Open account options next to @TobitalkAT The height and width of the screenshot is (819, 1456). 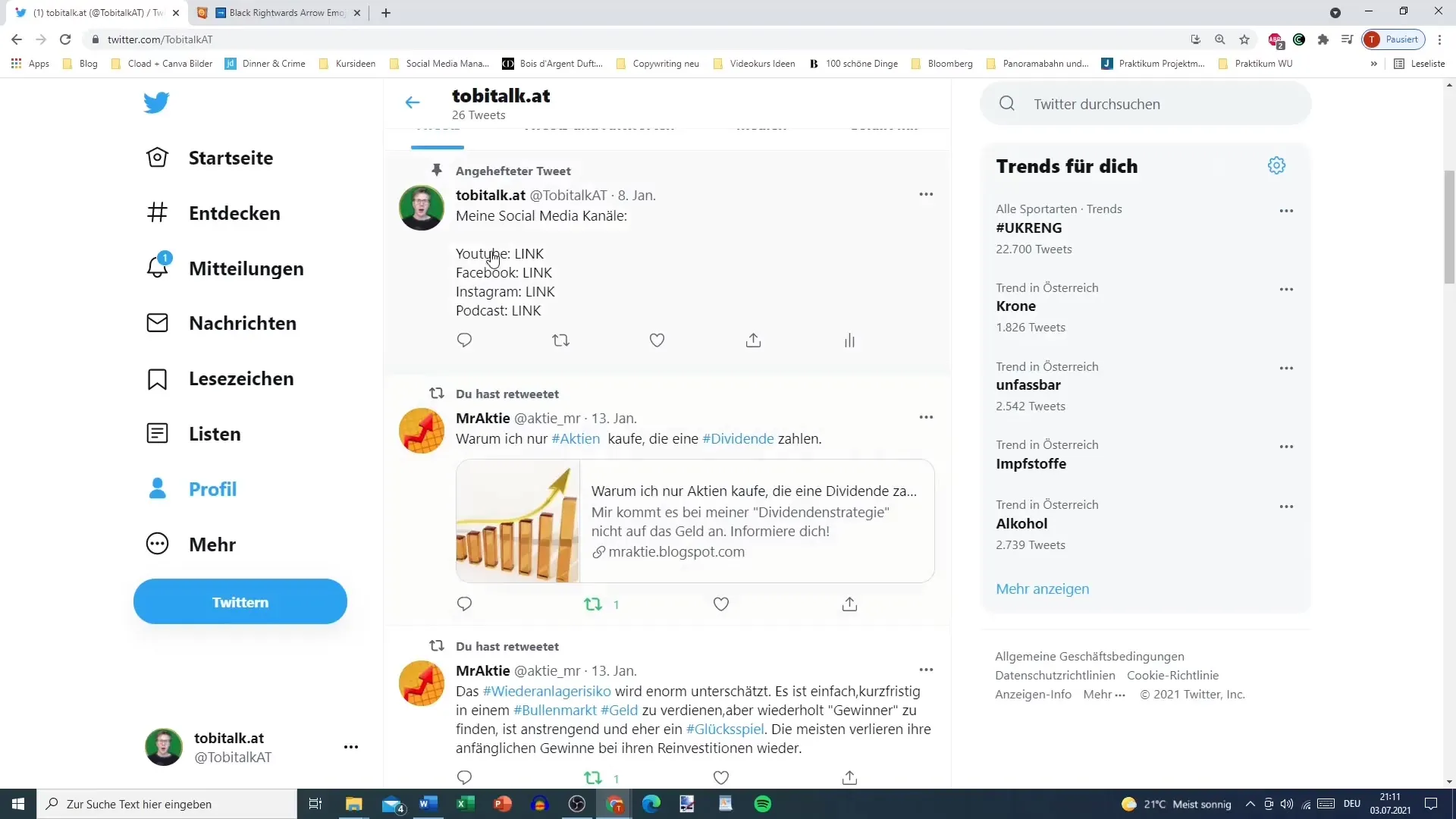[x=350, y=747]
